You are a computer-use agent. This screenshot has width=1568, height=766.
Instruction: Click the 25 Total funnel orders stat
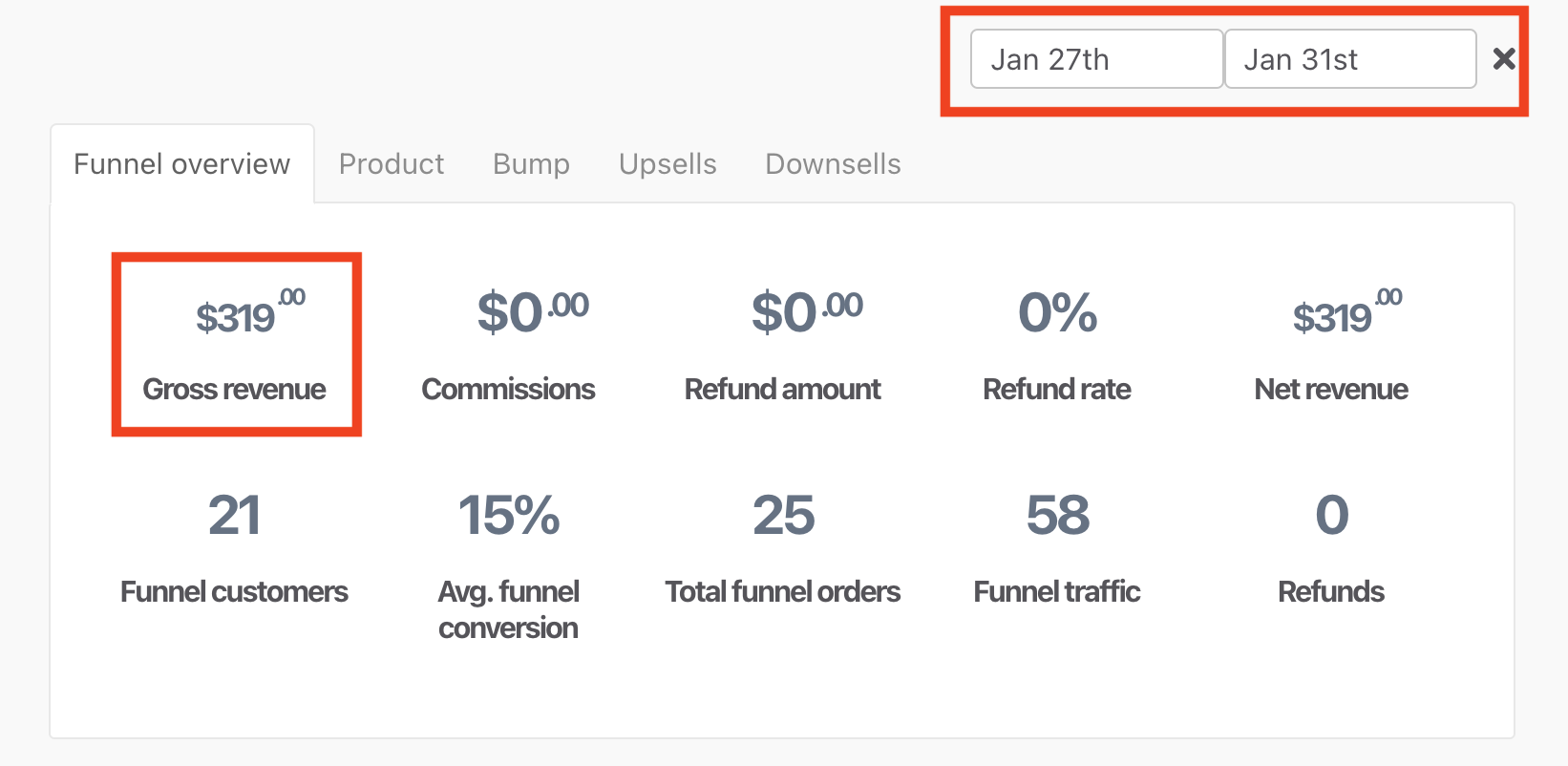(x=783, y=516)
